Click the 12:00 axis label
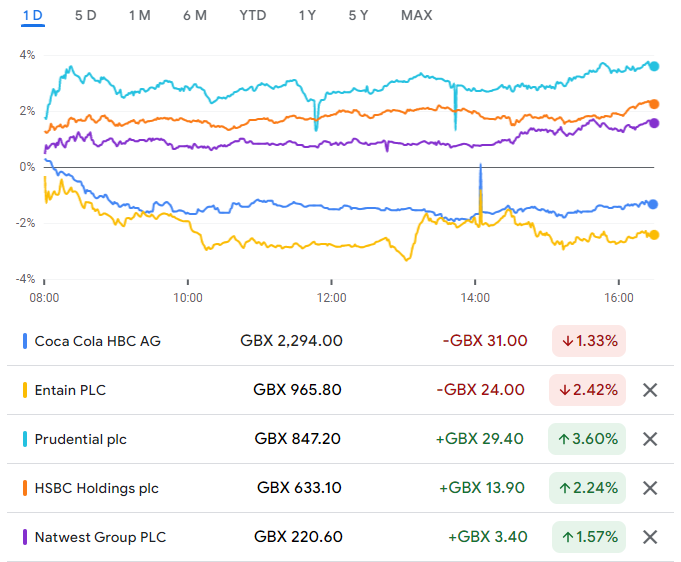Screen dimensions: 681x562 pyautogui.click(x=331, y=298)
